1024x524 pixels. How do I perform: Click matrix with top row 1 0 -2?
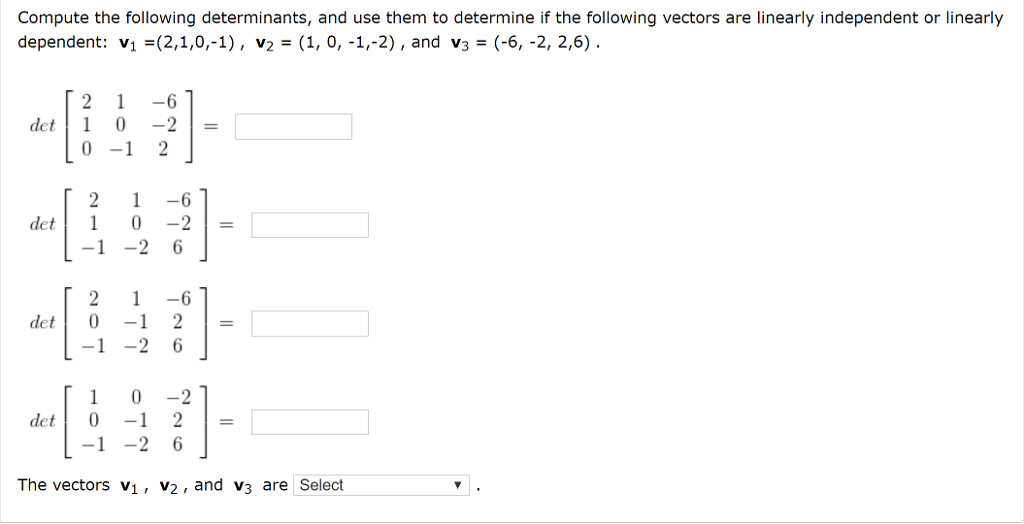[x=136, y=422]
